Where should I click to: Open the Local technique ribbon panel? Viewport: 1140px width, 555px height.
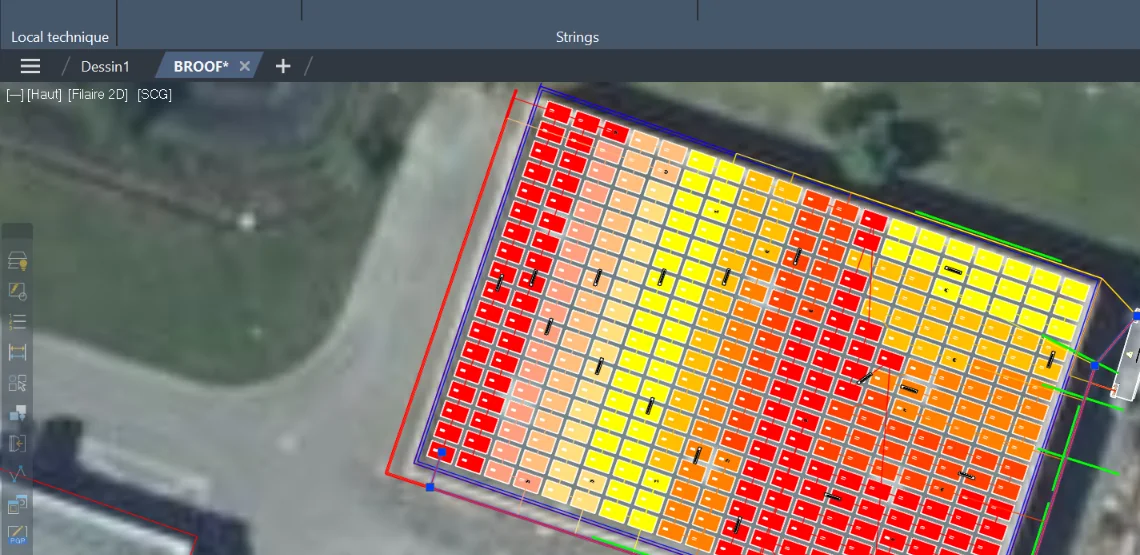coord(60,37)
